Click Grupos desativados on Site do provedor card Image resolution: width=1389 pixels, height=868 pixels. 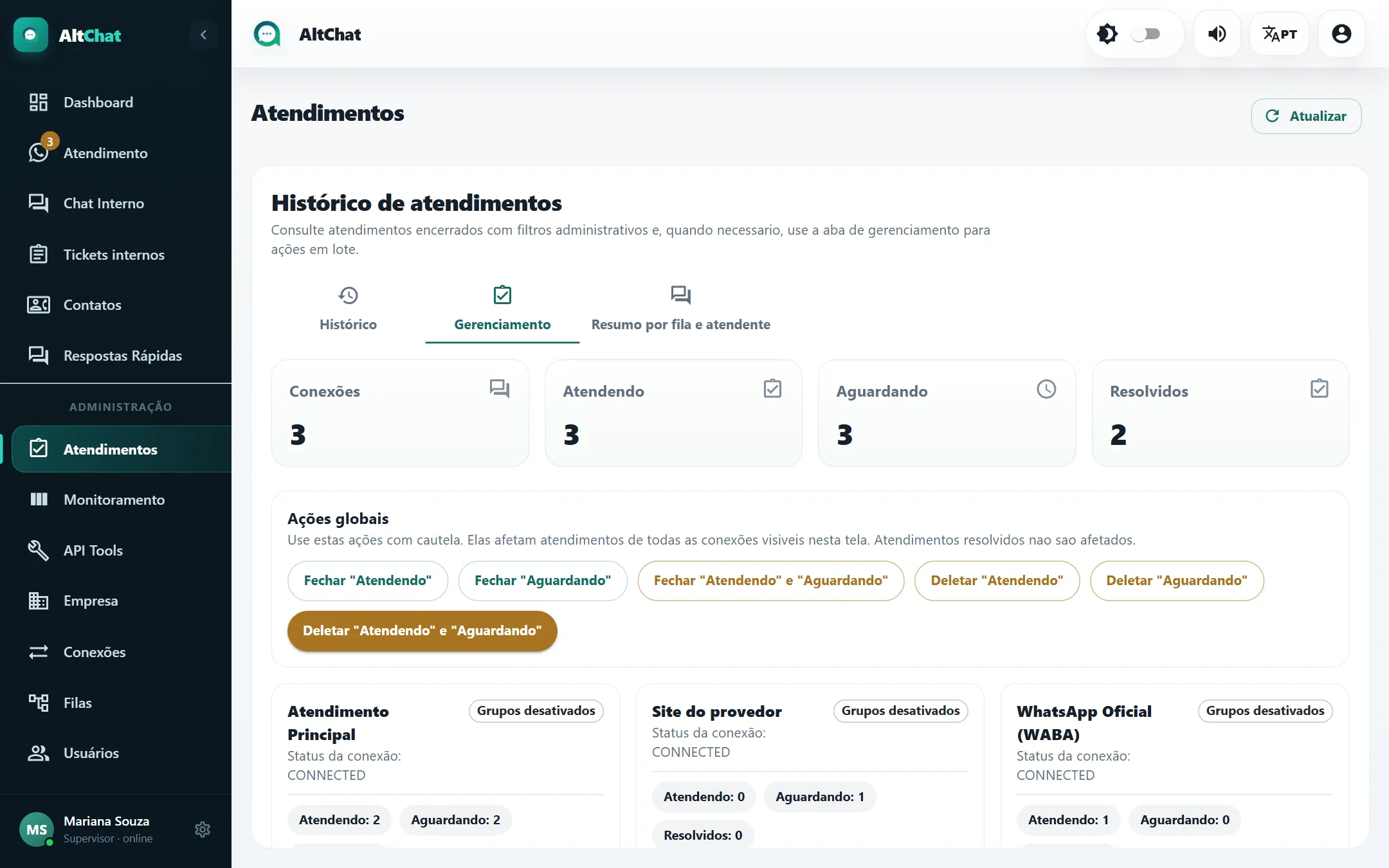900,711
